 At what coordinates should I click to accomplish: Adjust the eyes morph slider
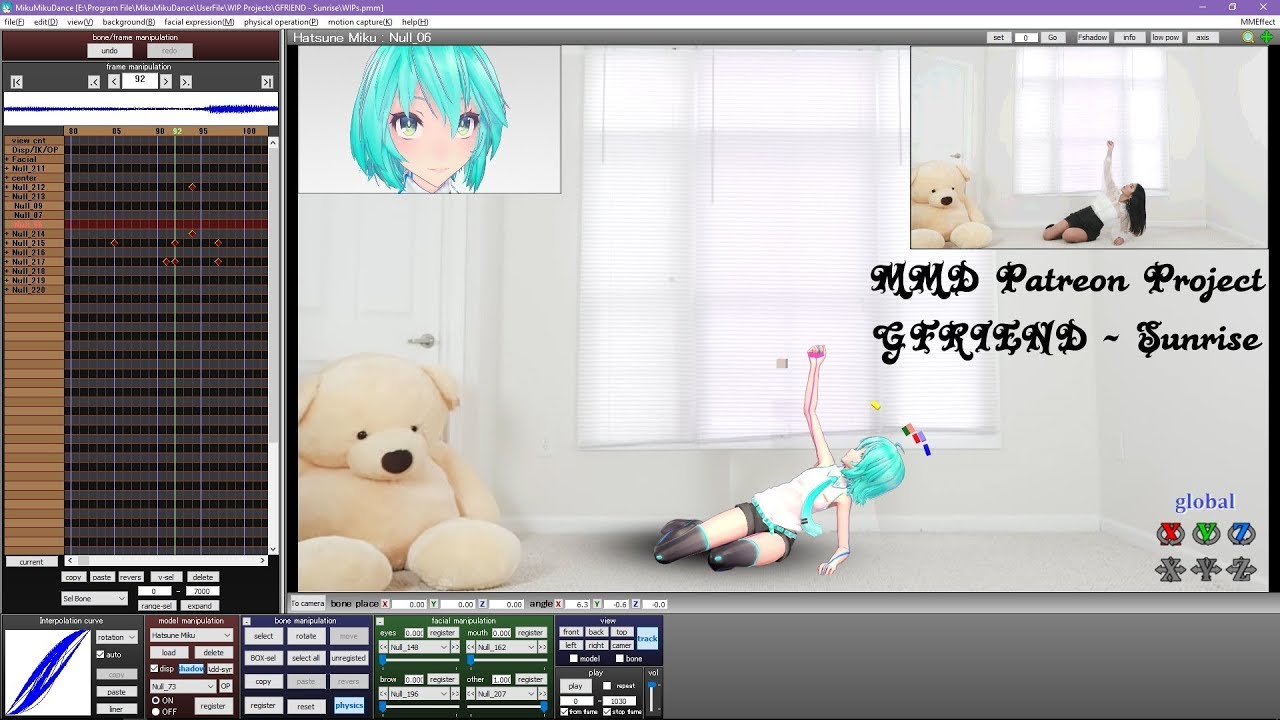[417, 660]
